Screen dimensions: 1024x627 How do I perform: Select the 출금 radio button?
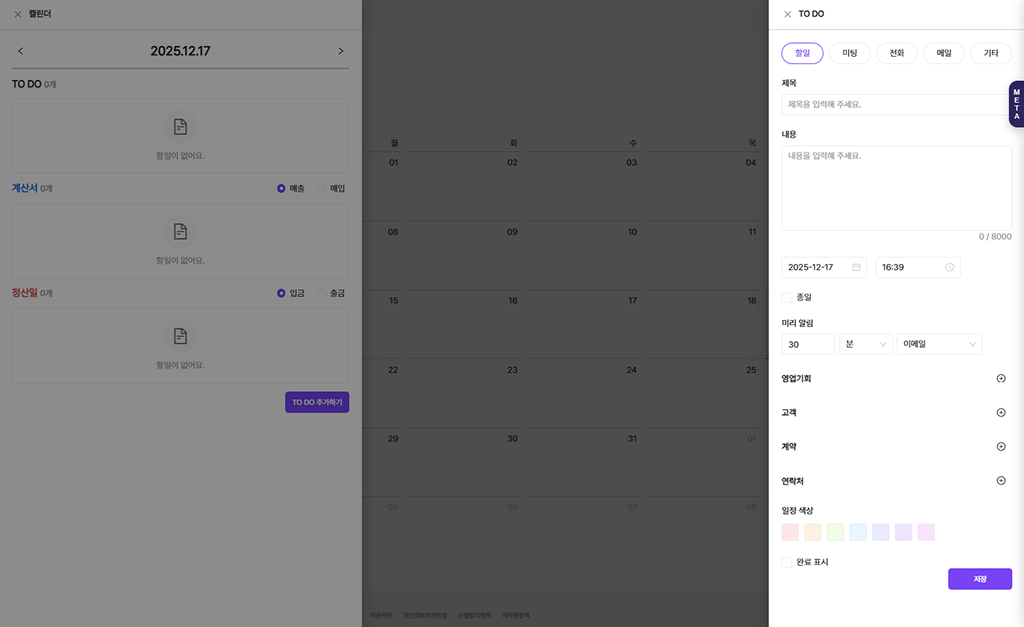point(322,293)
